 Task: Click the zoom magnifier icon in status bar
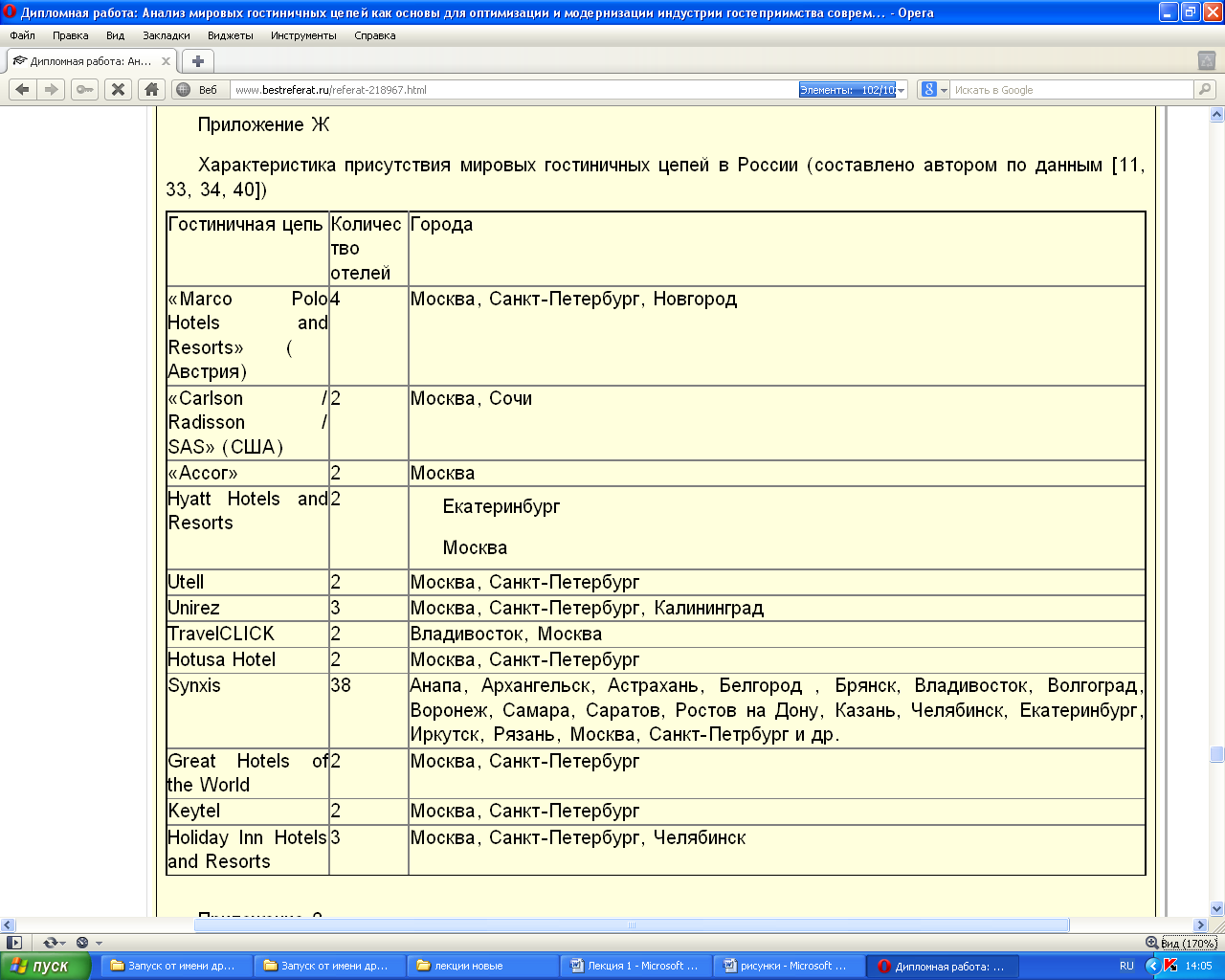click(1151, 943)
